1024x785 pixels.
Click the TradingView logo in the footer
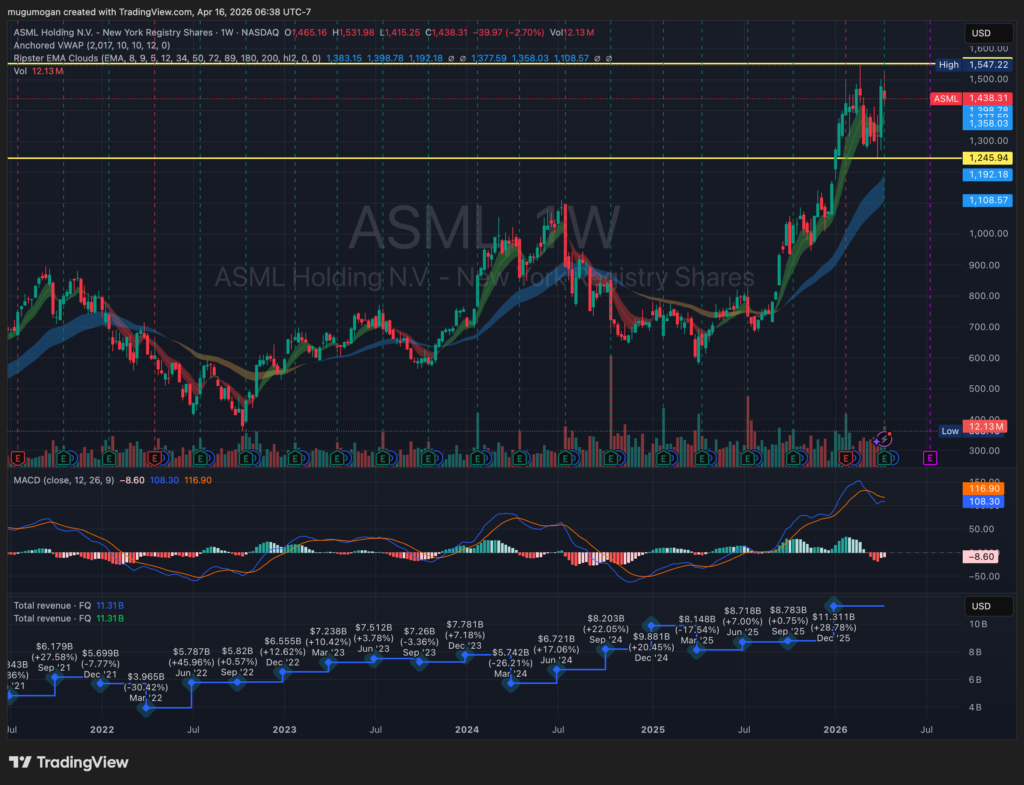click(70, 762)
